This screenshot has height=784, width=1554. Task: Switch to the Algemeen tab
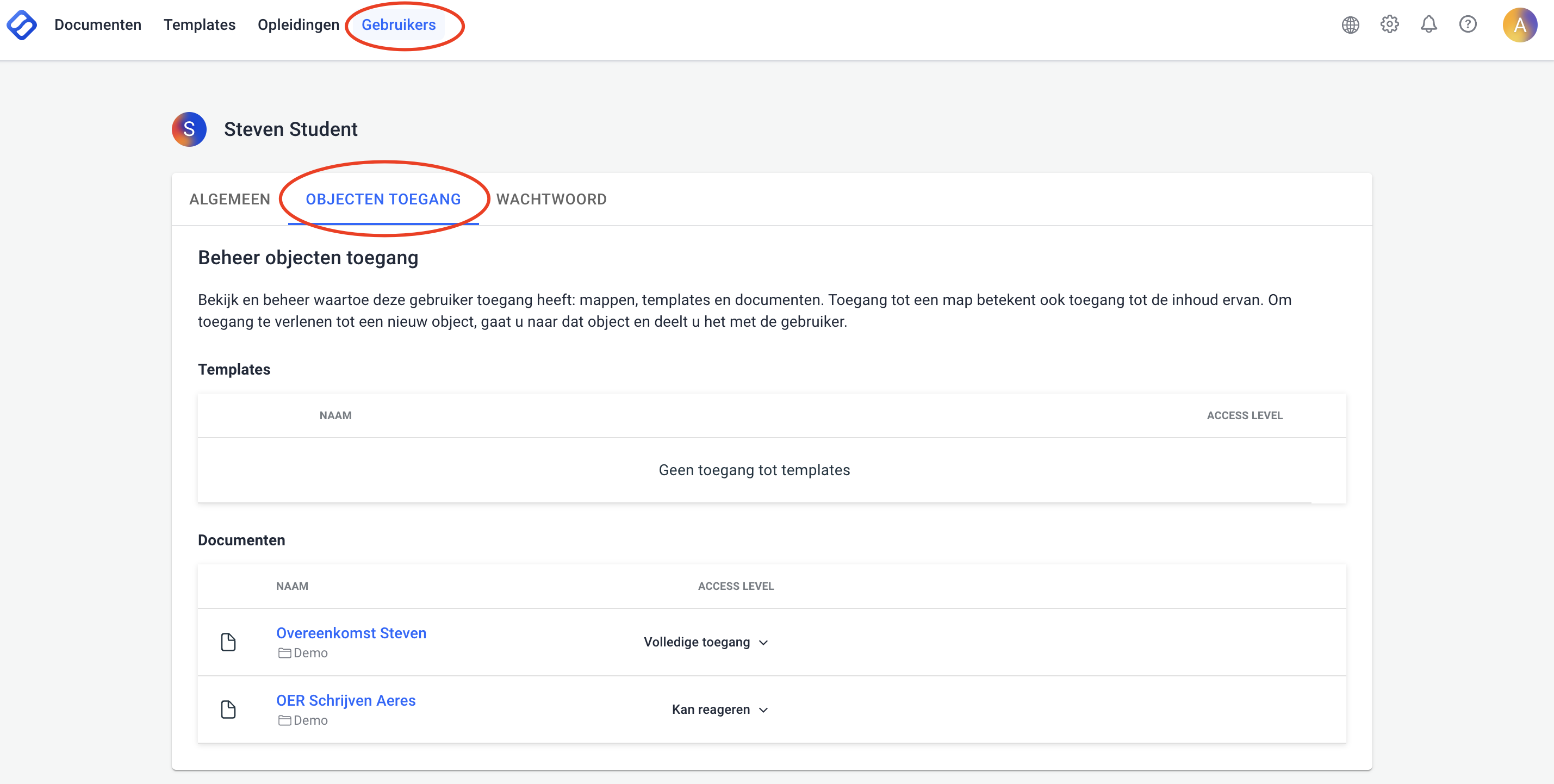229,199
